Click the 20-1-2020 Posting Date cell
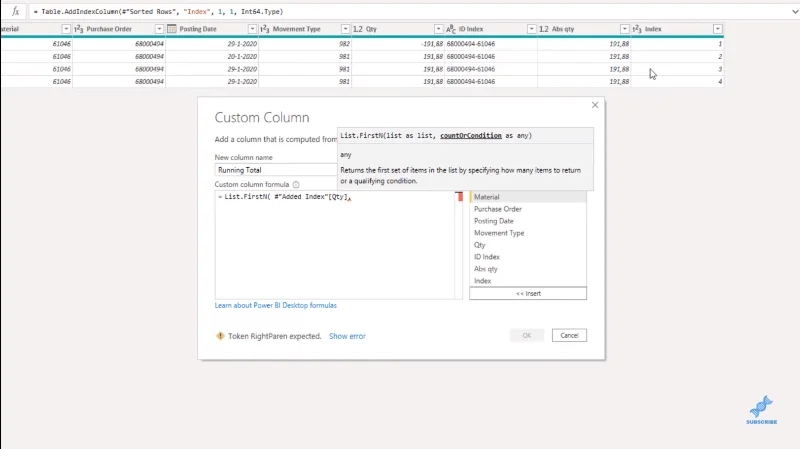 point(212,57)
